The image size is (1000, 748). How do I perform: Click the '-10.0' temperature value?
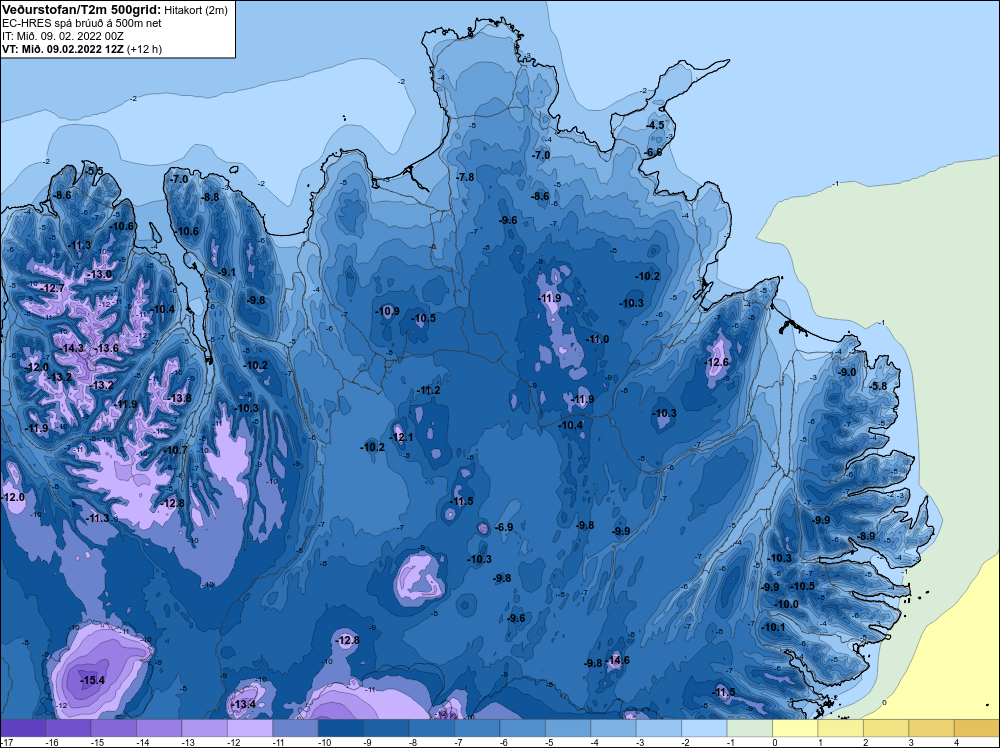point(786,605)
